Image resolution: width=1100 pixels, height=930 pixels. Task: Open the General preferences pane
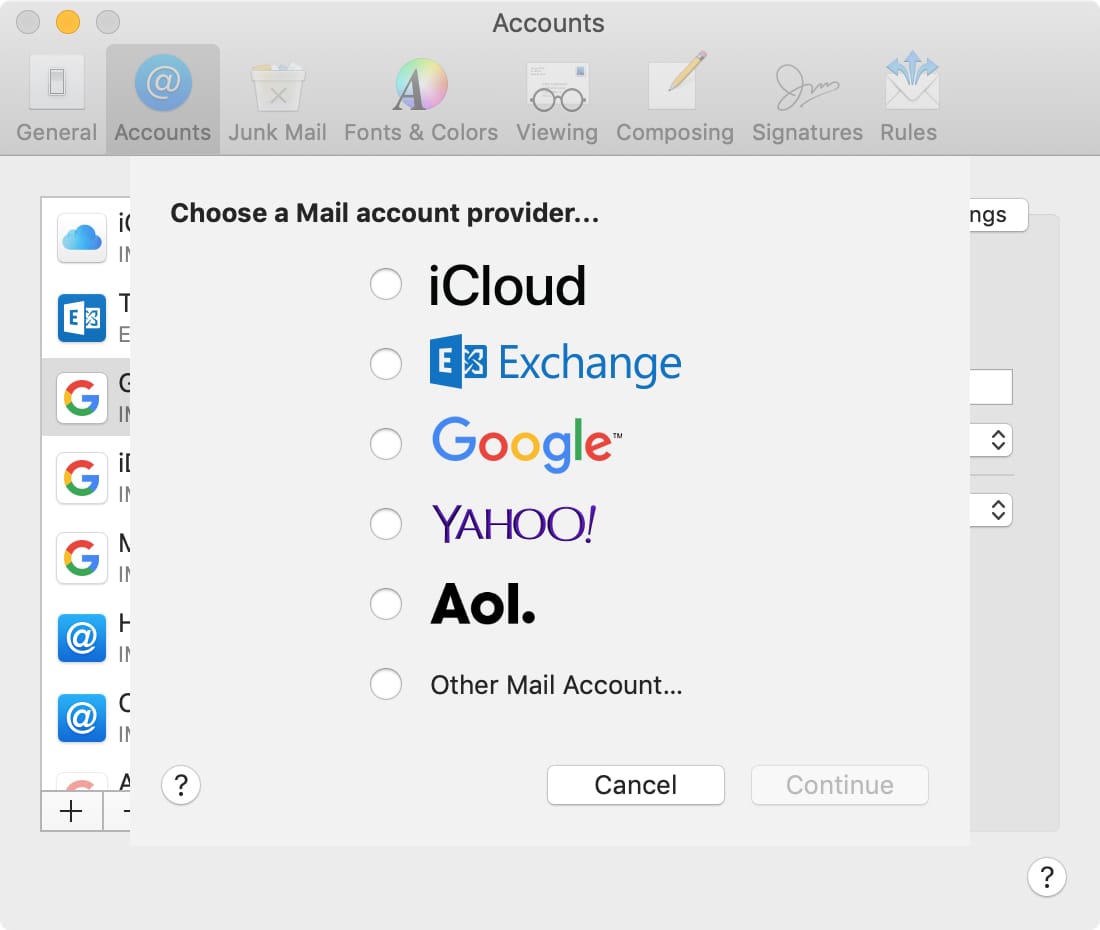[56, 95]
